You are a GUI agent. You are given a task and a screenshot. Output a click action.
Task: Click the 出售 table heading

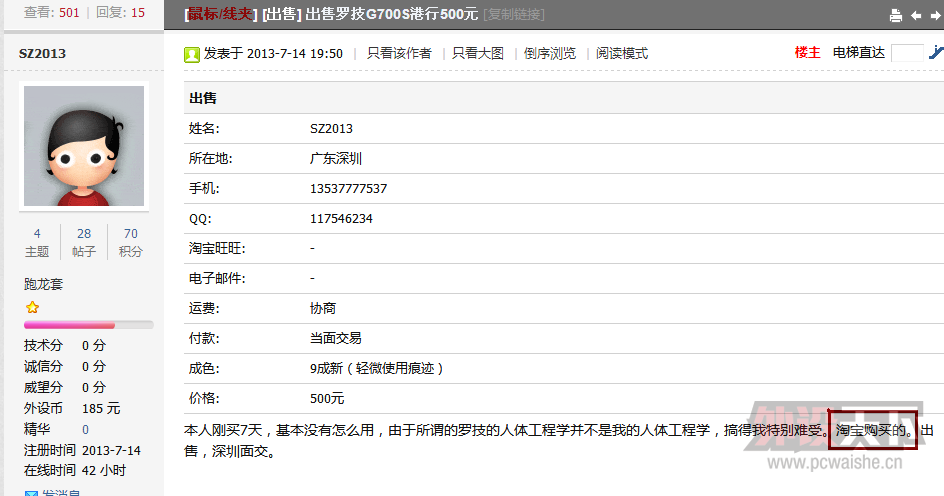coord(203,98)
